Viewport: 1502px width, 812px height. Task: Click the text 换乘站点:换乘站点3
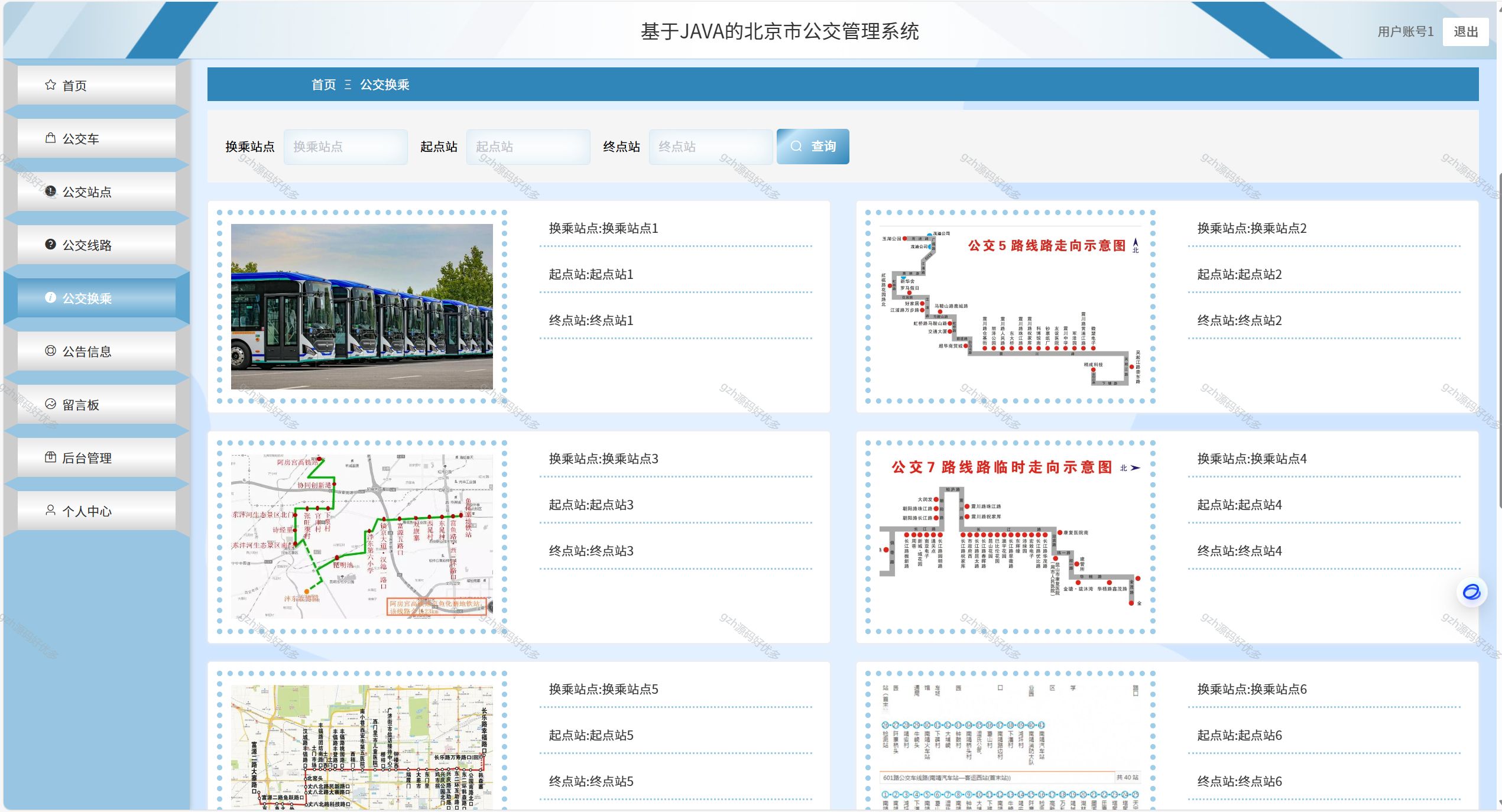604,459
